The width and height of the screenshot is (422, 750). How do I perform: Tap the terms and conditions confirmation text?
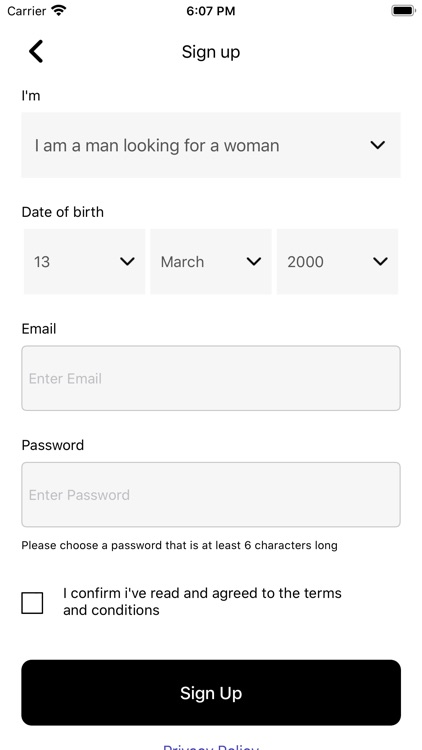click(x=202, y=602)
